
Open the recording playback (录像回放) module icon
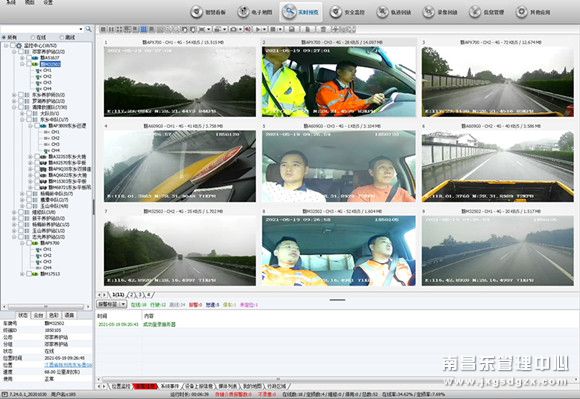[x=428, y=12]
